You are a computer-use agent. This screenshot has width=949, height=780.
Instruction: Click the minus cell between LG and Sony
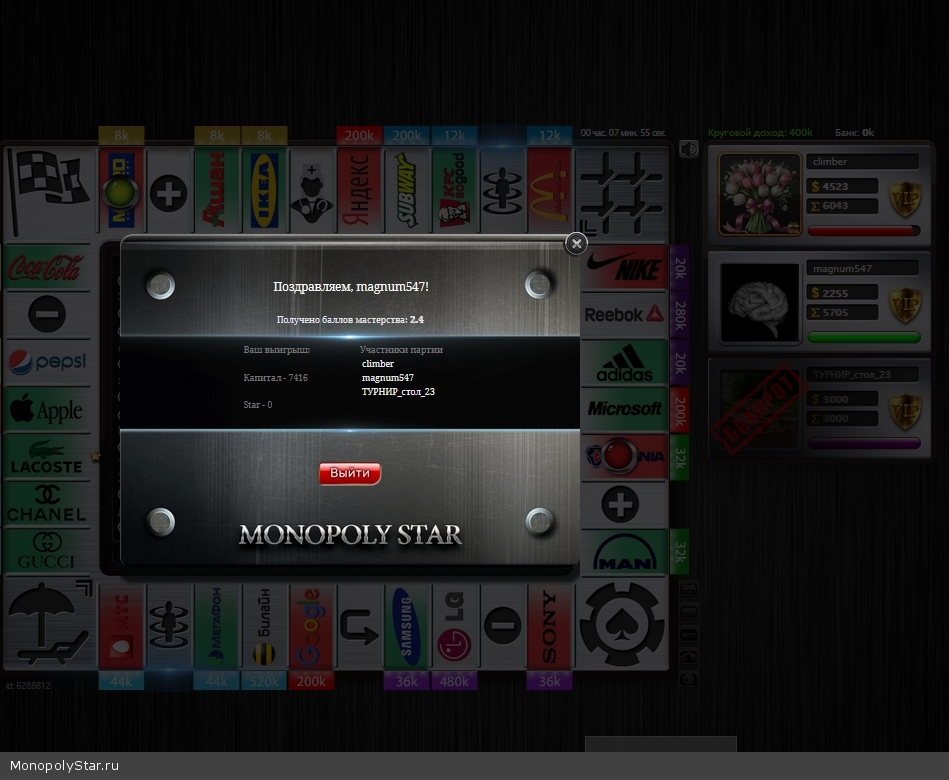pyautogui.click(x=502, y=627)
